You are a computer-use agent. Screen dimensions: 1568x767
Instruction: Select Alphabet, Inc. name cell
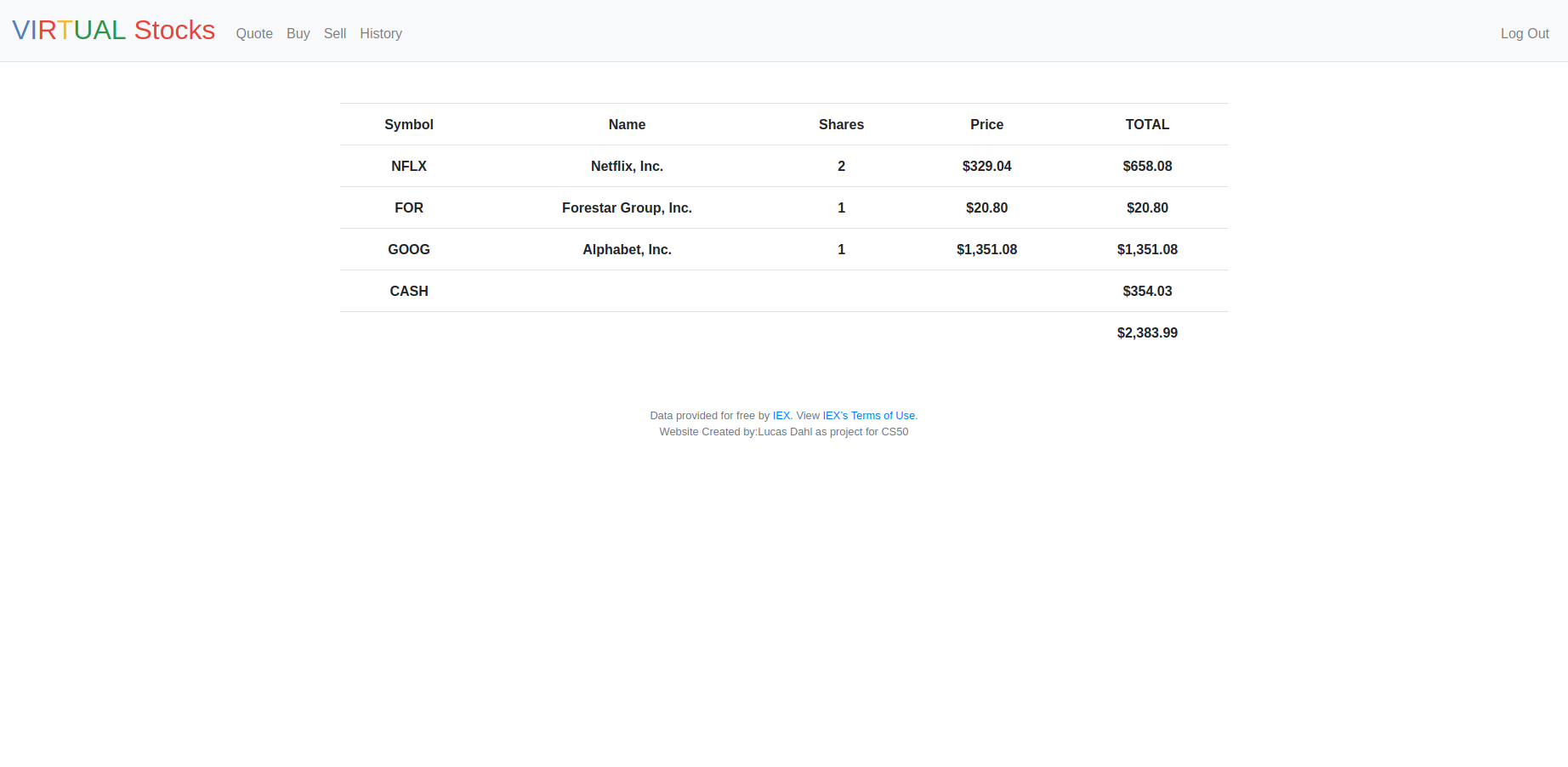[627, 249]
